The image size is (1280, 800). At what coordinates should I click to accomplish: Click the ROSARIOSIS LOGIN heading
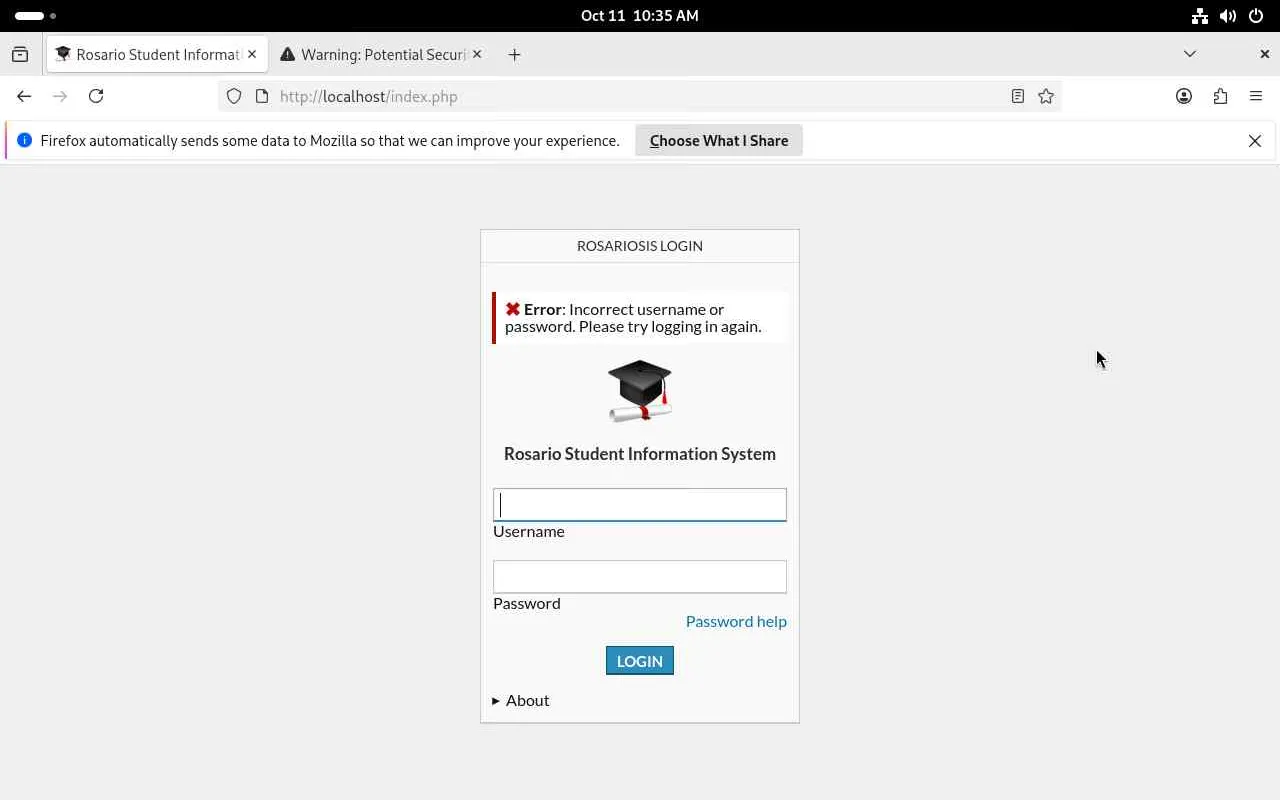[x=640, y=246]
